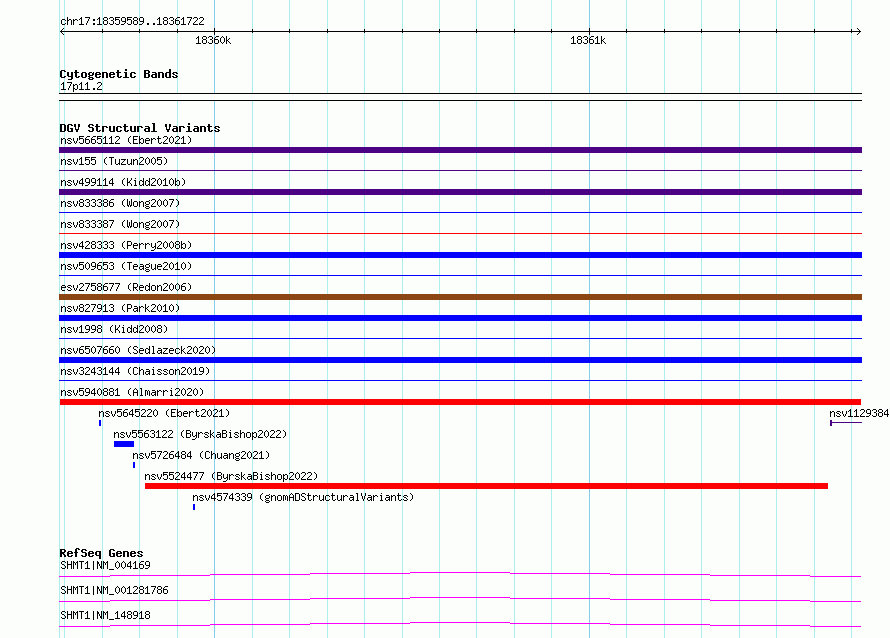Screen dimensions: 890x638
Task: Select the nsv428333 (Perry2008b) label
Action: tap(126, 245)
